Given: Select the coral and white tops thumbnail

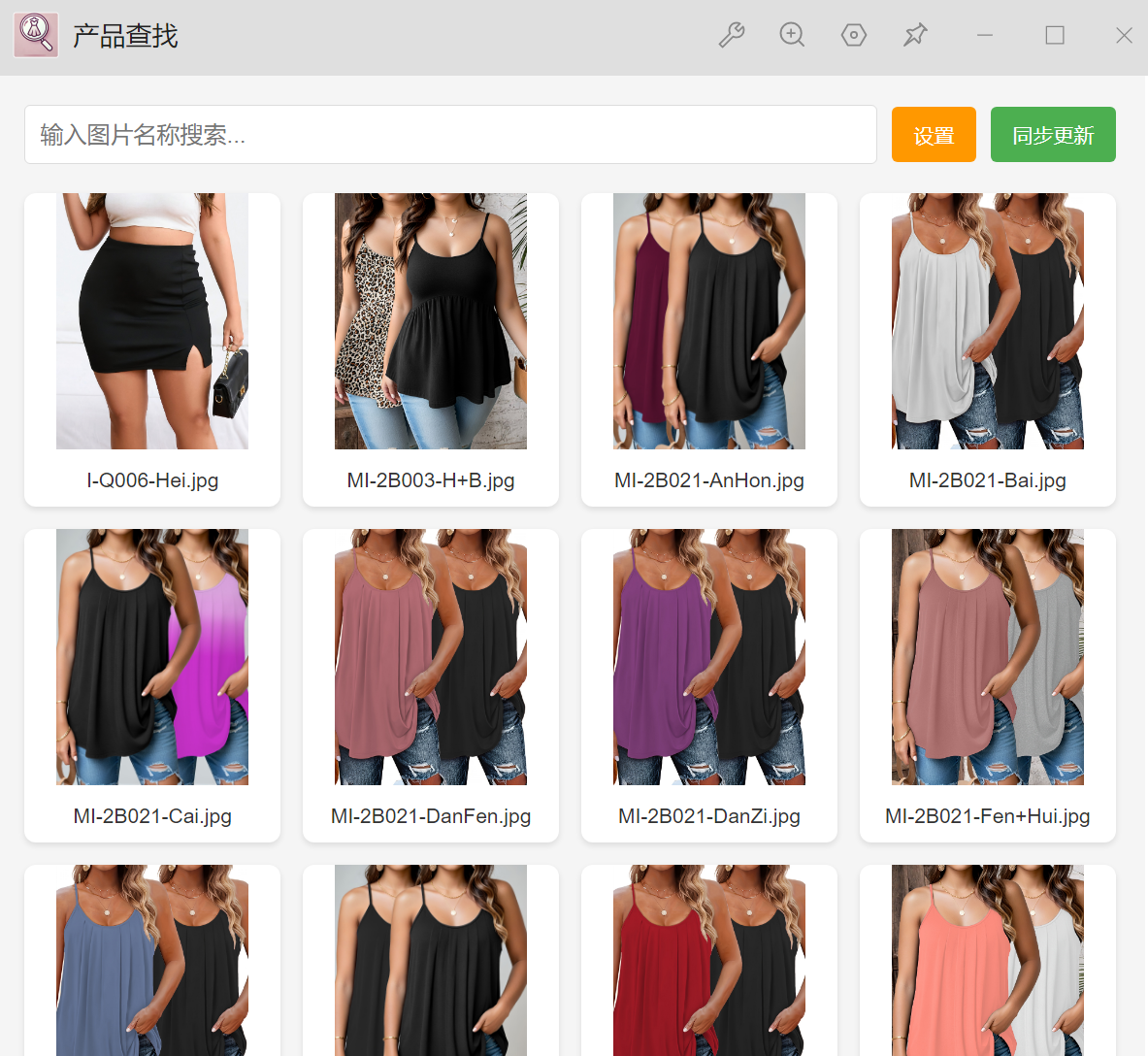Looking at the screenshot, I should pos(988,961).
